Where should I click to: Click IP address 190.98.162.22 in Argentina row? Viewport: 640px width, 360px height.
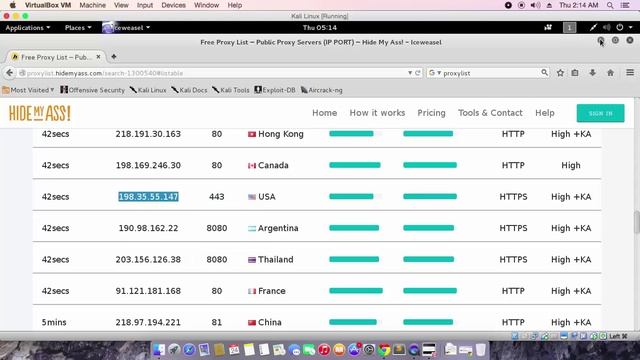[x=148, y=228]
